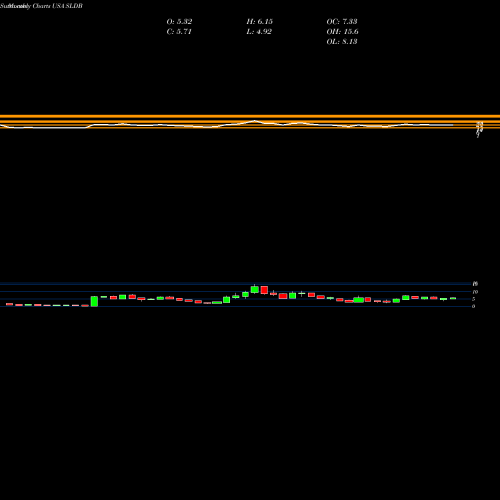Click the 'Charts USA SLDB' title text
The width and height of the screenshot is (500, 500).
[58, 6]
